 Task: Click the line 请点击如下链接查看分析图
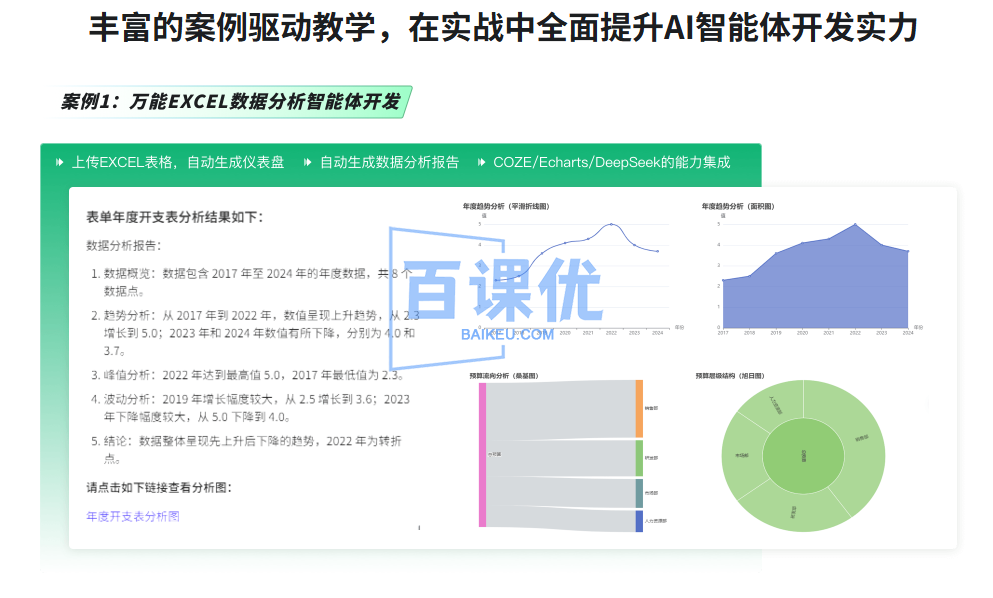click(159, 487)
